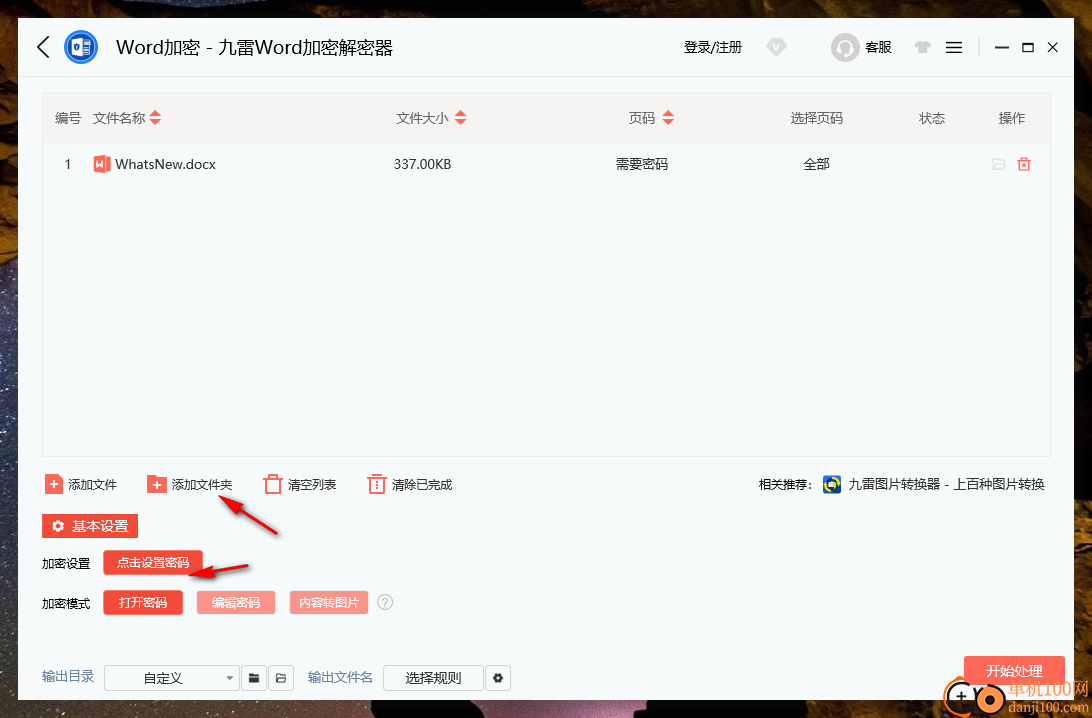Select the WhatsNew.docx file name
Screen dimensions: 1092x718
[166, 164]
